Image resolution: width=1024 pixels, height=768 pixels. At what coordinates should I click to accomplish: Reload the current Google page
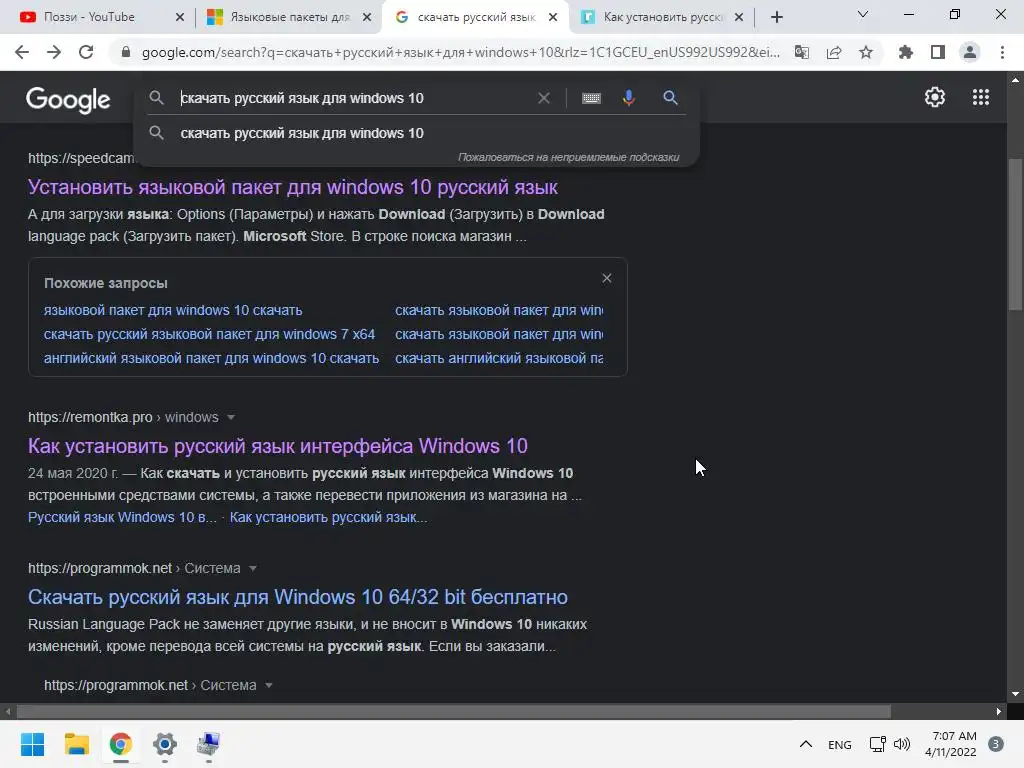[x=86, y=52]
